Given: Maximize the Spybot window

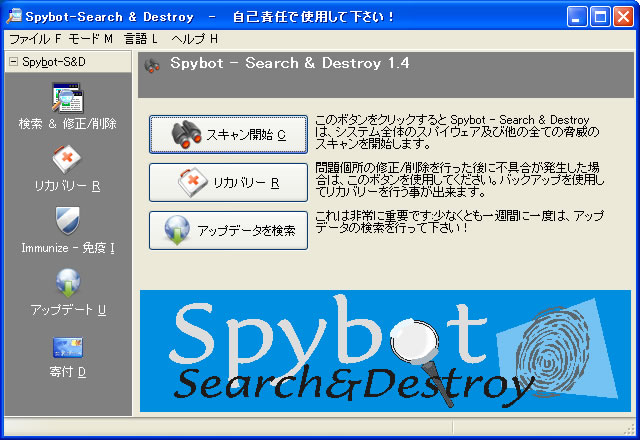Looking at the screenshot, I should click(x=600, y=17).
